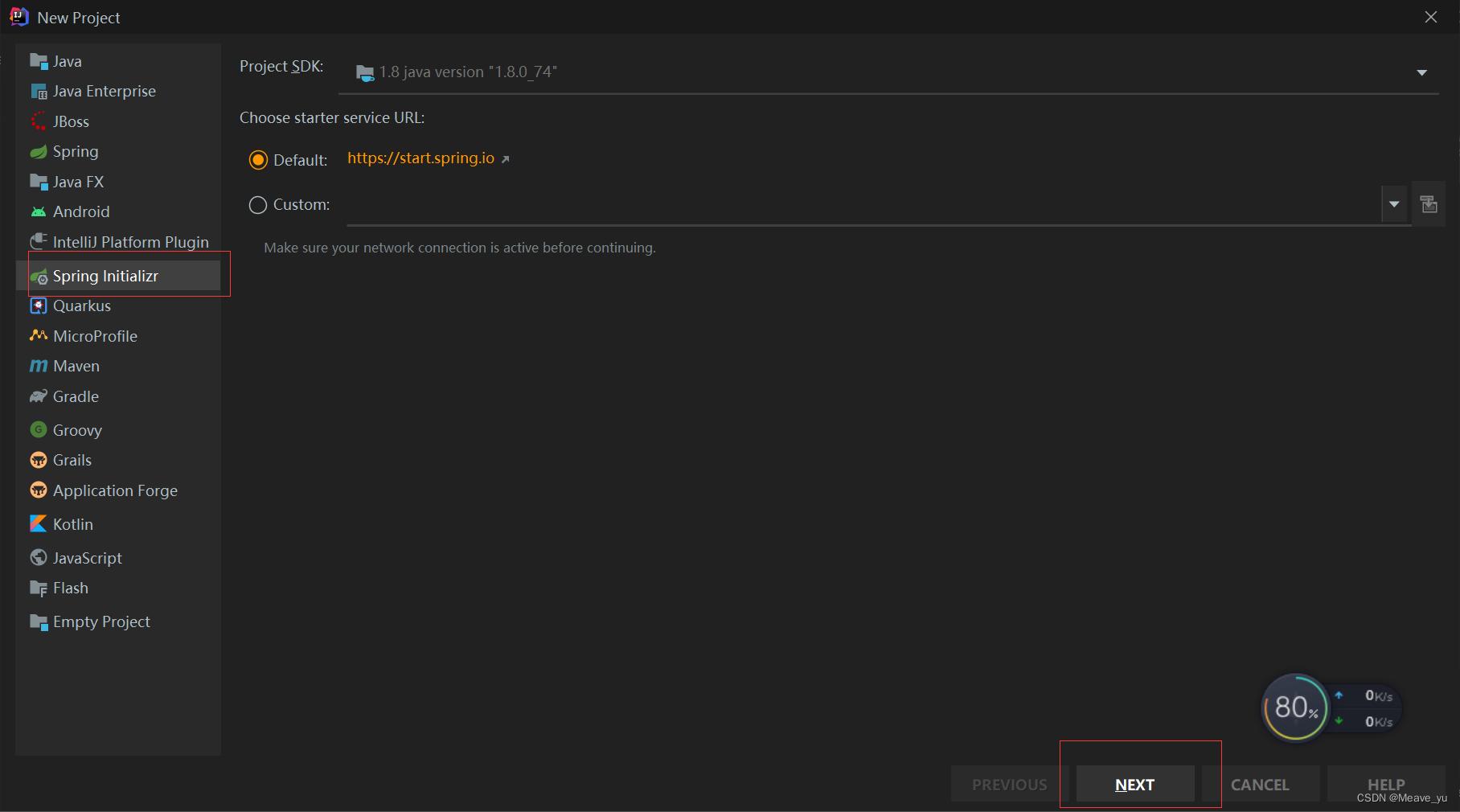Viewport: 1460px width, 812px height.
Task: Select the Default starter URL radio button
Action: pos(258,160)
